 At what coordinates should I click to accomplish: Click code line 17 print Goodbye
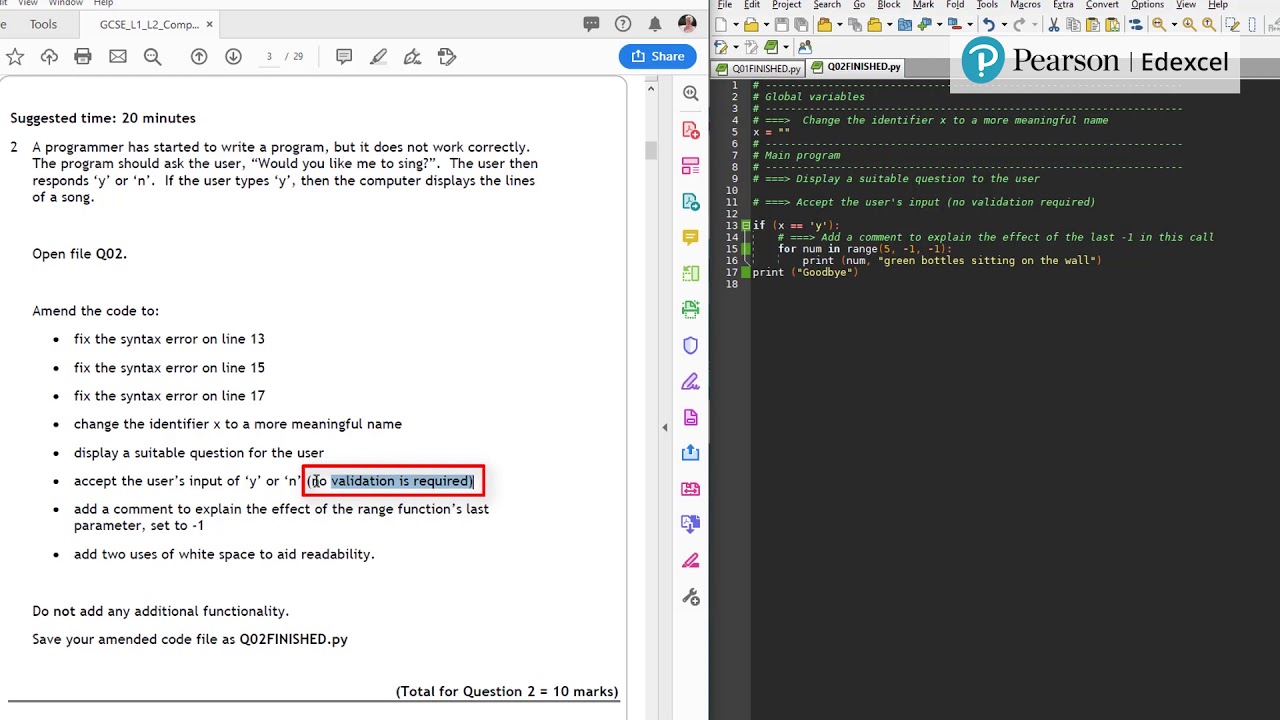point(805,272)
